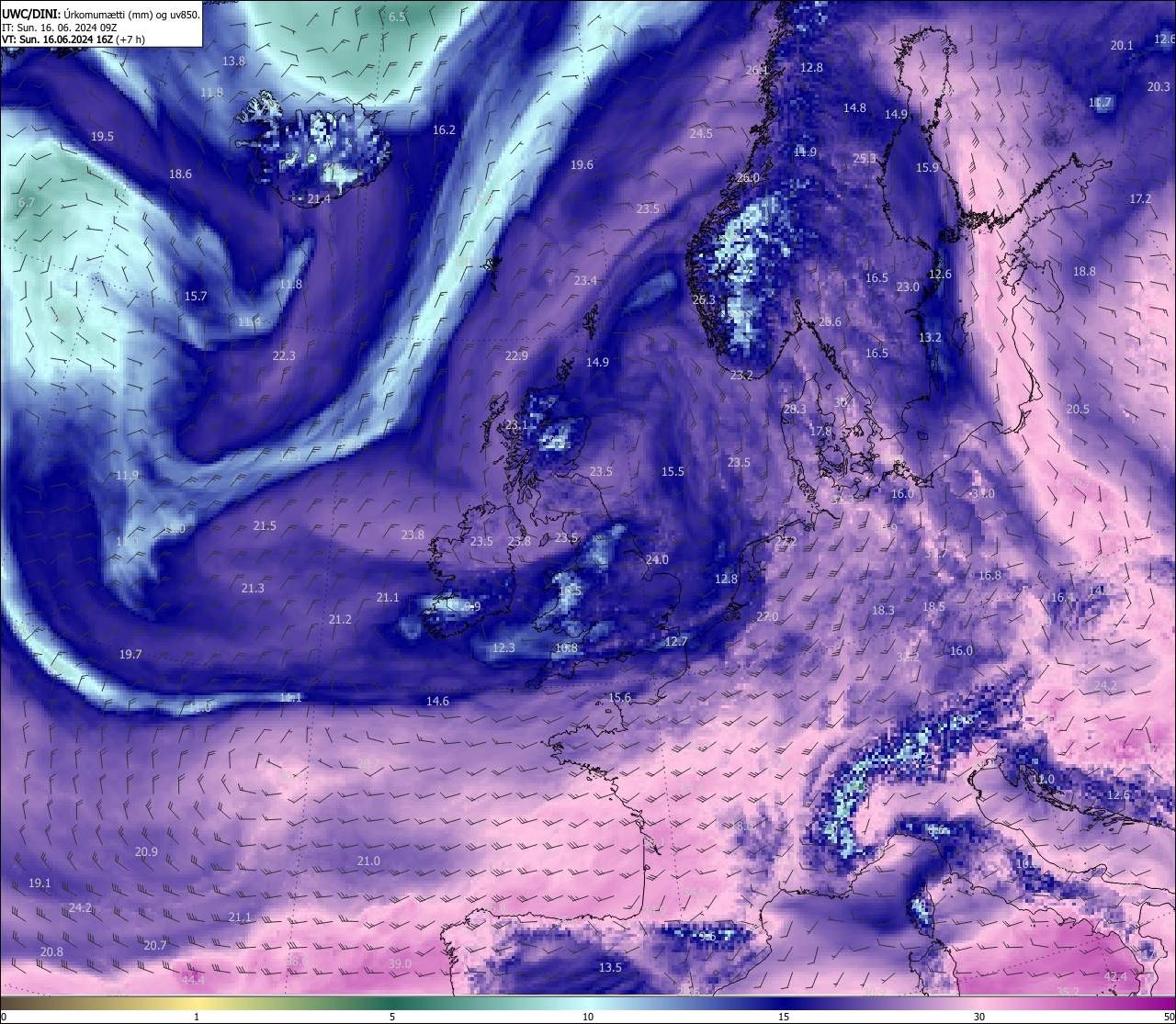The image size is (1176, 1024).
Task: Click the 23.2 value label
Action: pyautogui.click(x=741, y=376)
